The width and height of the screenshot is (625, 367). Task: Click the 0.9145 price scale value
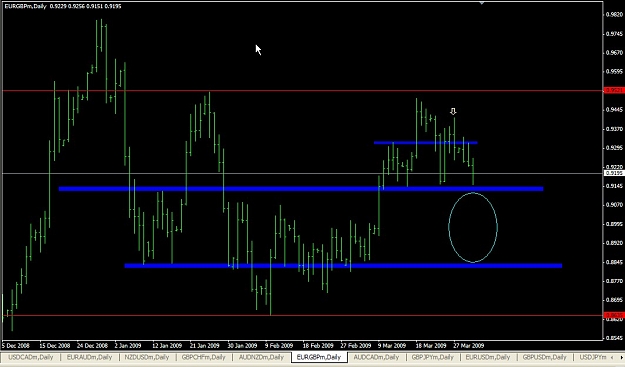(x=614, y=186)
